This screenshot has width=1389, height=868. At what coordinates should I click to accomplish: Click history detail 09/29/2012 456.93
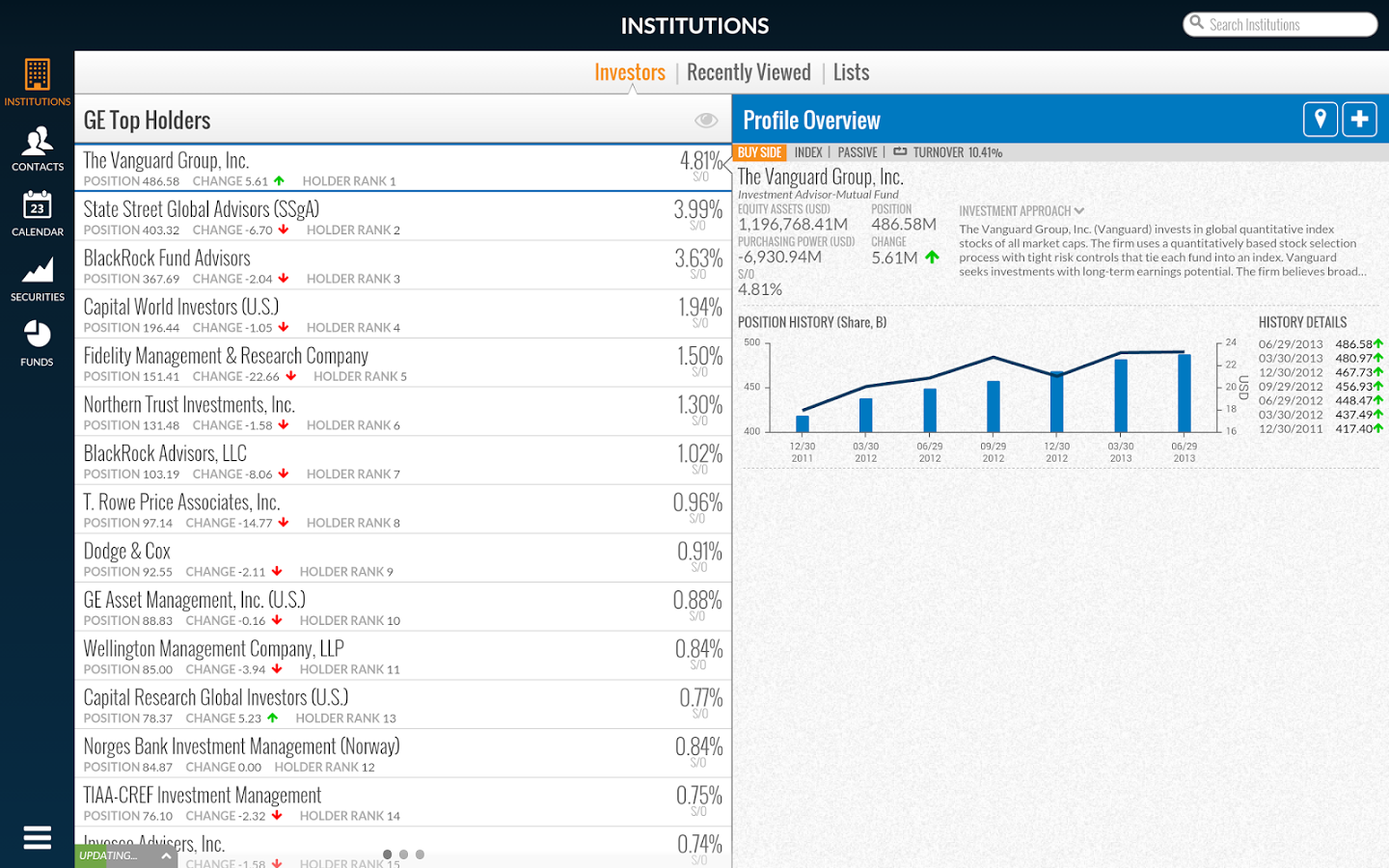(x=1321, y=386)
